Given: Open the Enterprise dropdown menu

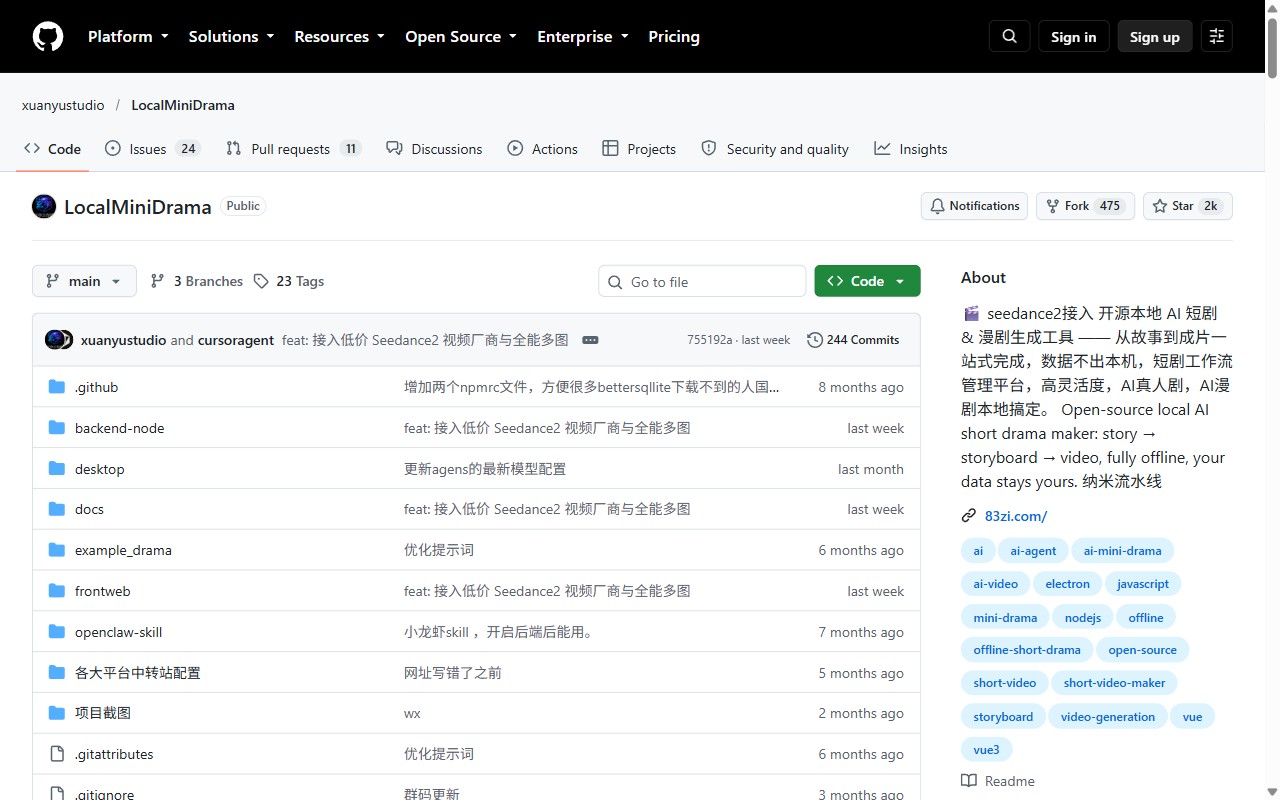Looking at the screenshot, I should [x=583, y=36].
